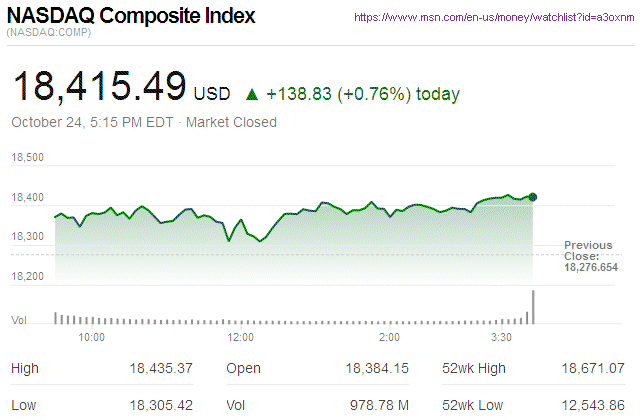Open the msn.com watchlist URL link
The height and width of the screenshot is (420, 640).
tap(495, 17)
